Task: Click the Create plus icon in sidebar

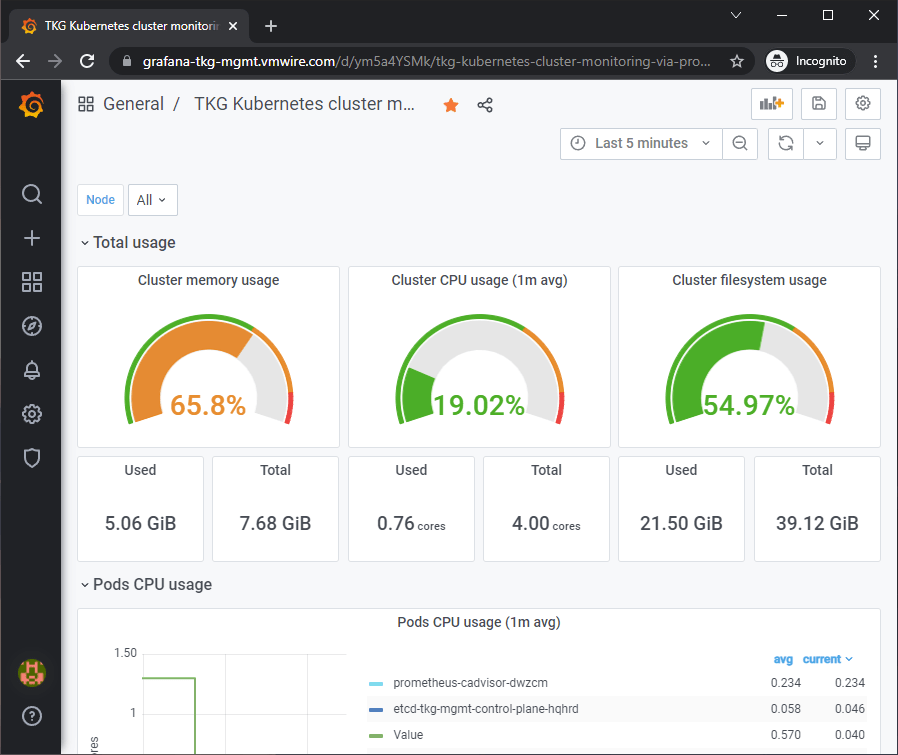Action: coord(31,238)
